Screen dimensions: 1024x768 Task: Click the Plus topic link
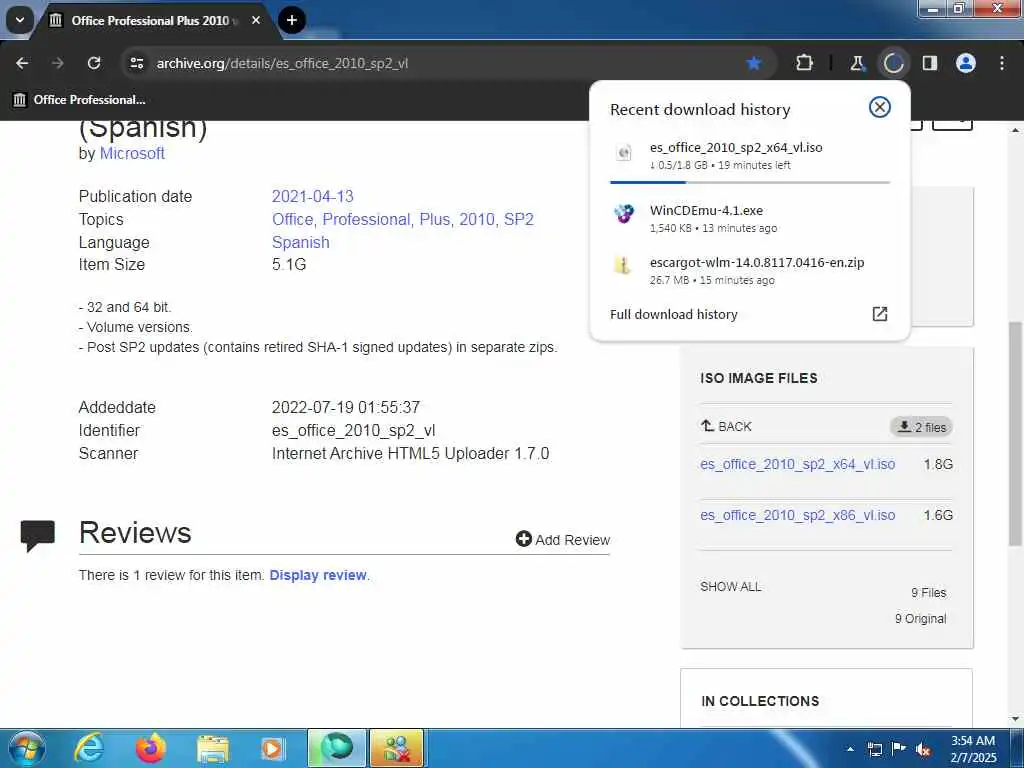click(x=435, y=219)
